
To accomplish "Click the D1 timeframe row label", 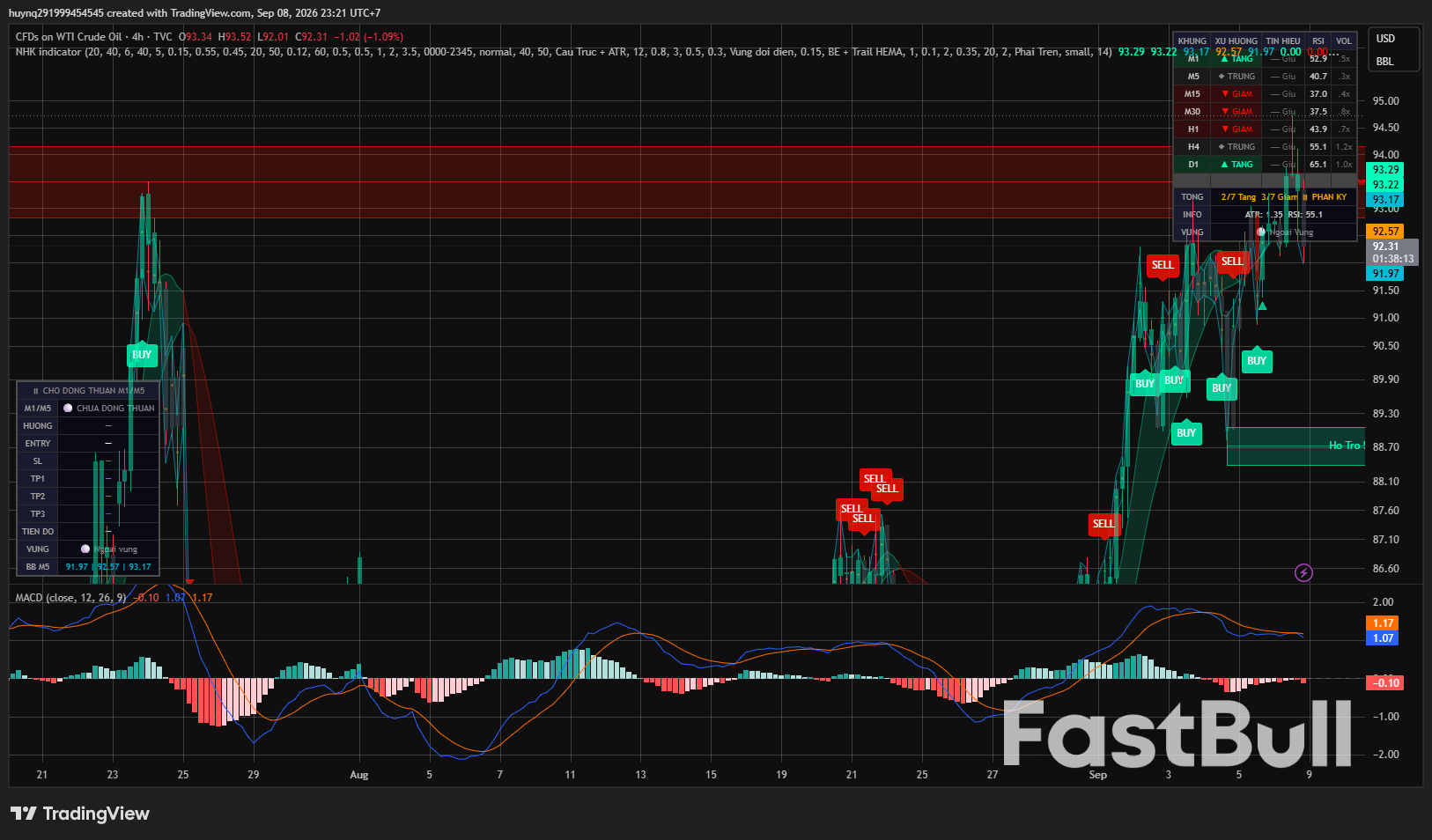I will [1193, 165].
